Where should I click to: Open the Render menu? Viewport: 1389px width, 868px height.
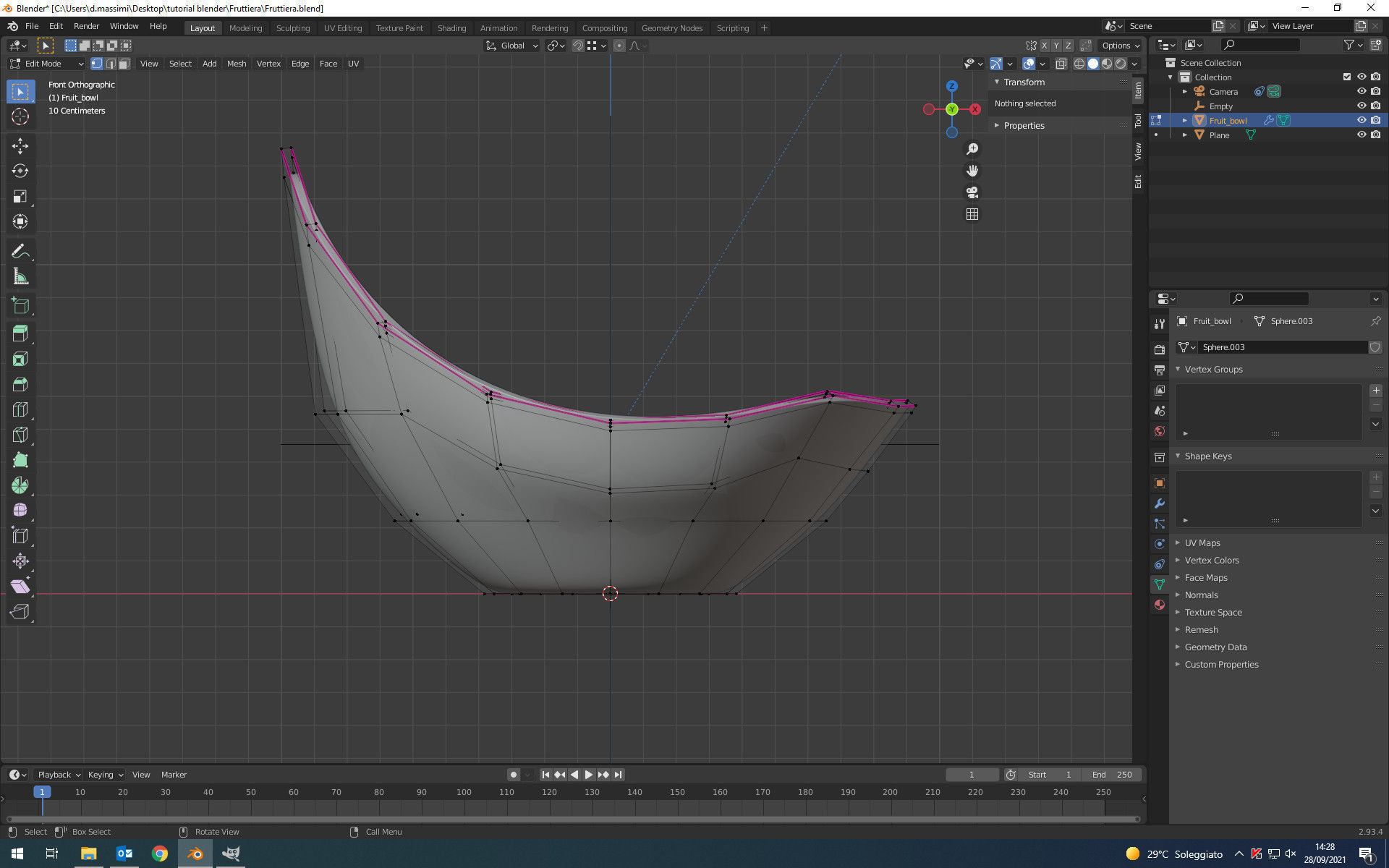pos(86,26)
